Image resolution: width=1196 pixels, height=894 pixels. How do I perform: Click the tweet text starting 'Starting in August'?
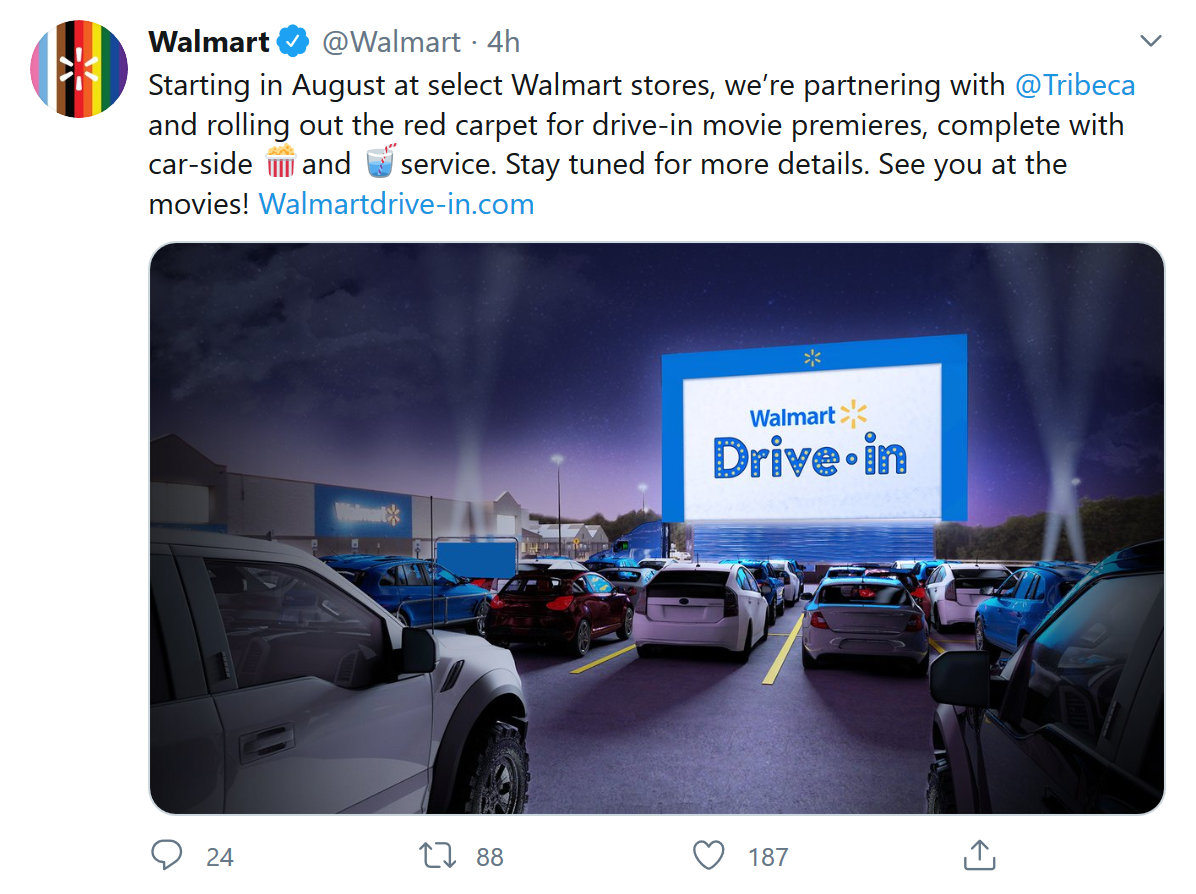(641, 144)
